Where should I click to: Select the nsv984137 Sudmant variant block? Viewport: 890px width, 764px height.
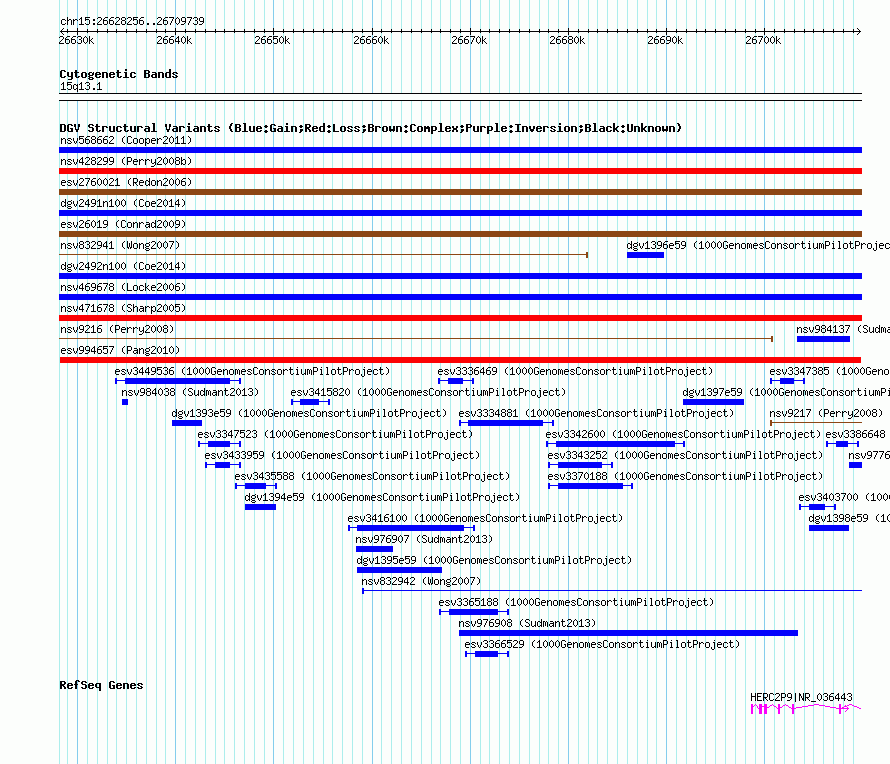823,339
